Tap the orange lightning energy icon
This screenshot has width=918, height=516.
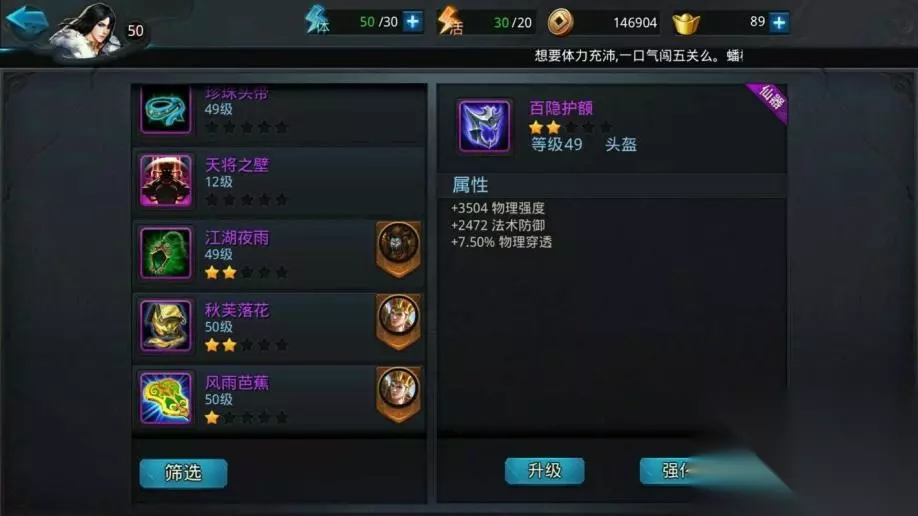[450, 21]
